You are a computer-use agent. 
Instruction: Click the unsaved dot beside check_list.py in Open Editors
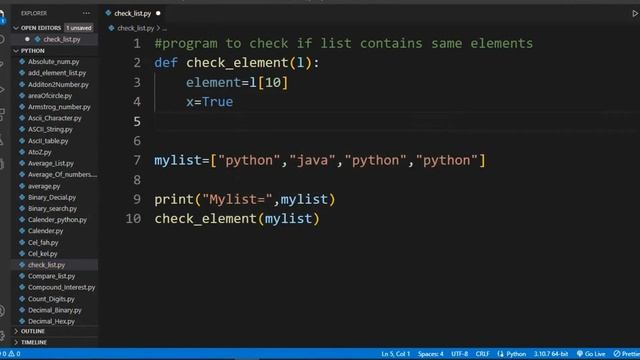27,39
